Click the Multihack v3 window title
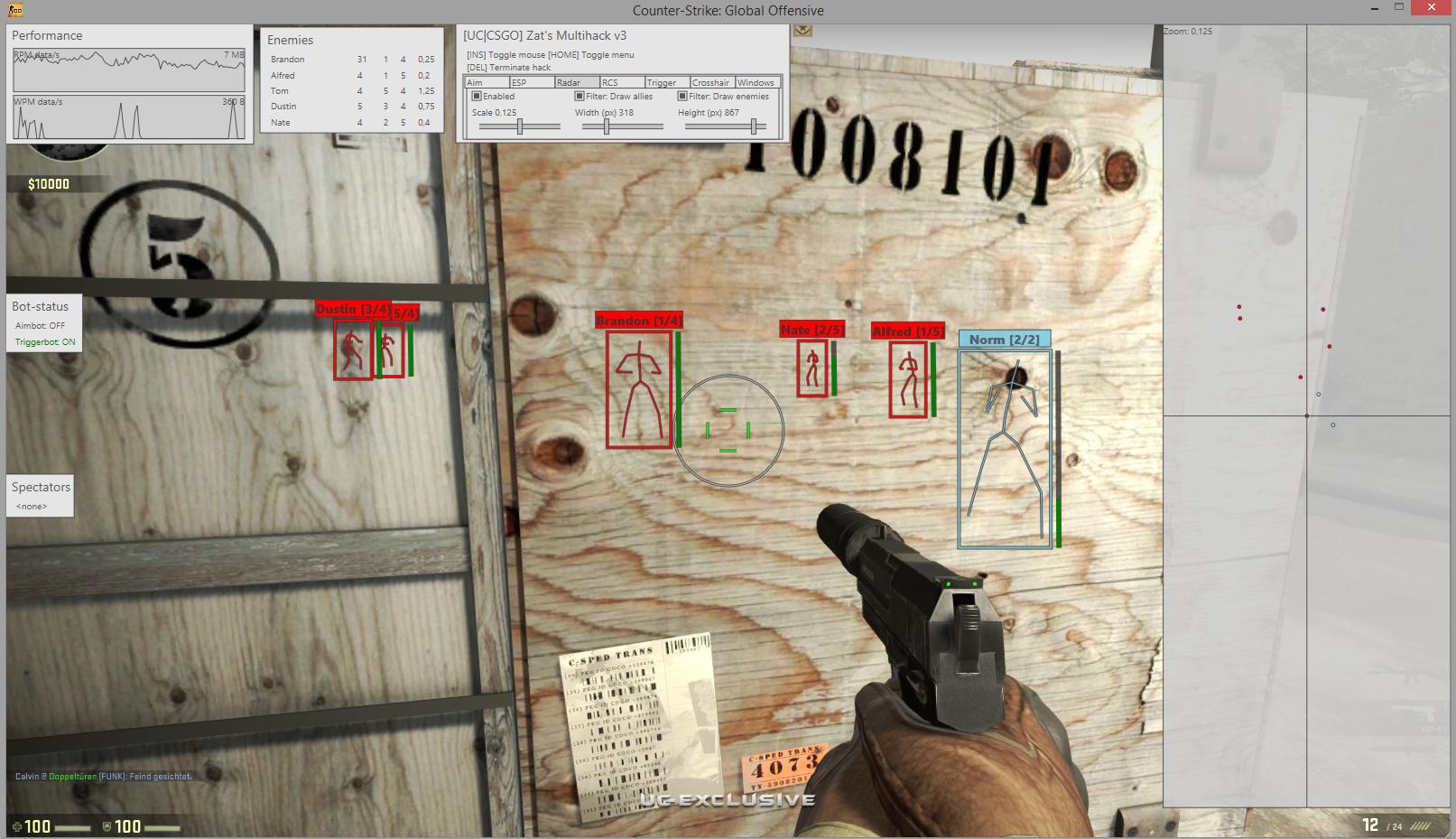 545,35
